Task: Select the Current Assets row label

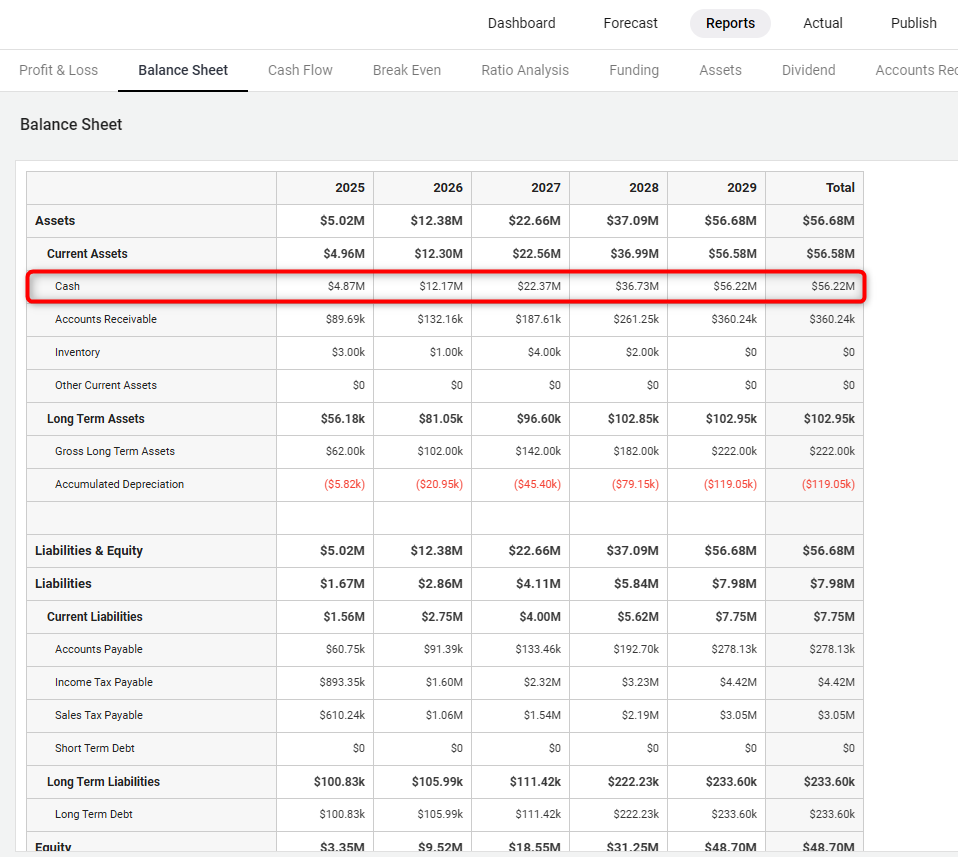Action: (87, 253)
